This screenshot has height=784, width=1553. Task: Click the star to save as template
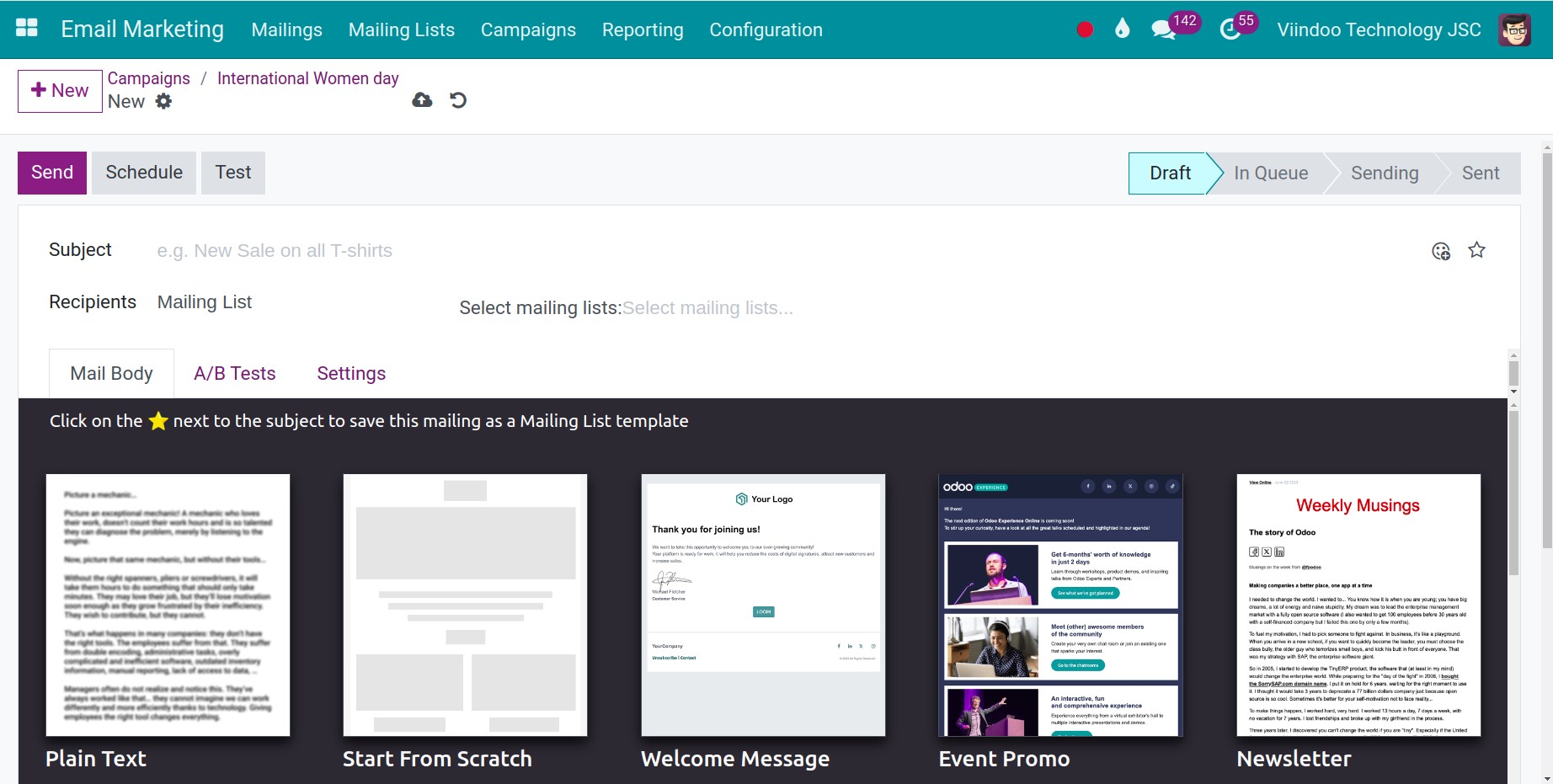[1476, 250]
